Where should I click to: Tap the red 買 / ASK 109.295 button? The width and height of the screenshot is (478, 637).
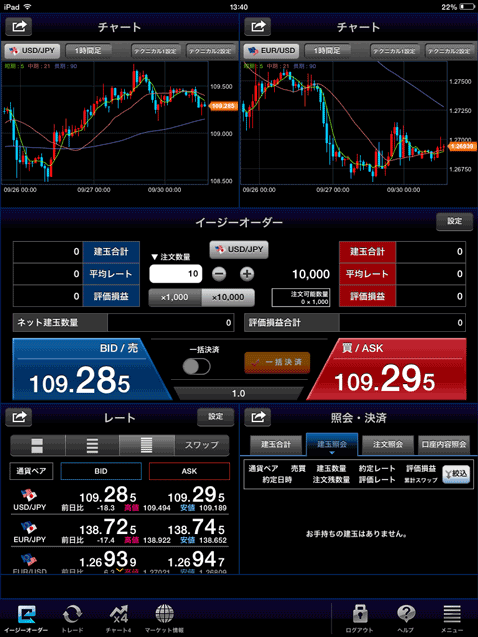[x=387, y=370]
